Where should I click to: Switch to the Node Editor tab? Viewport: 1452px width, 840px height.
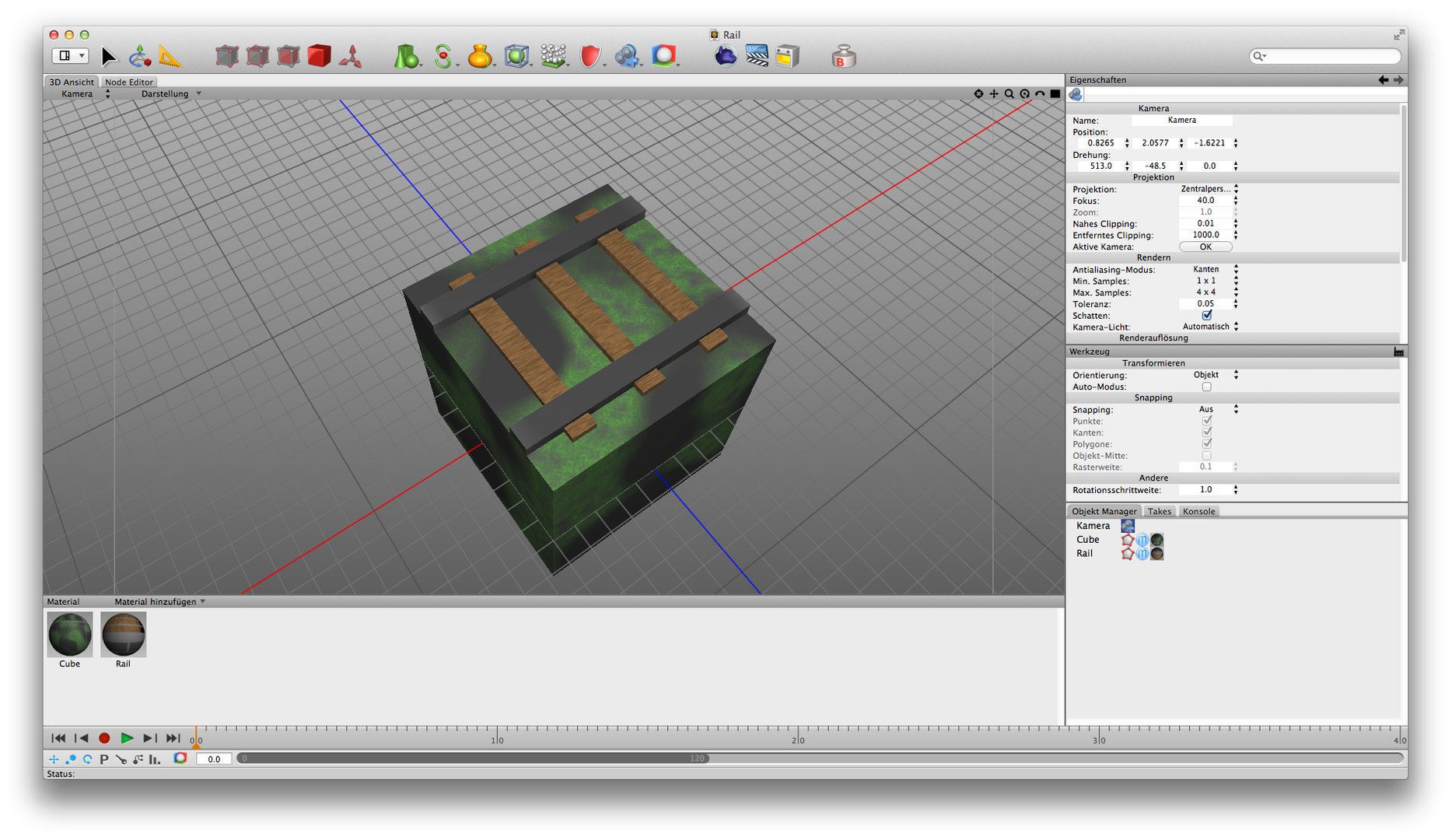pos(129,82)
